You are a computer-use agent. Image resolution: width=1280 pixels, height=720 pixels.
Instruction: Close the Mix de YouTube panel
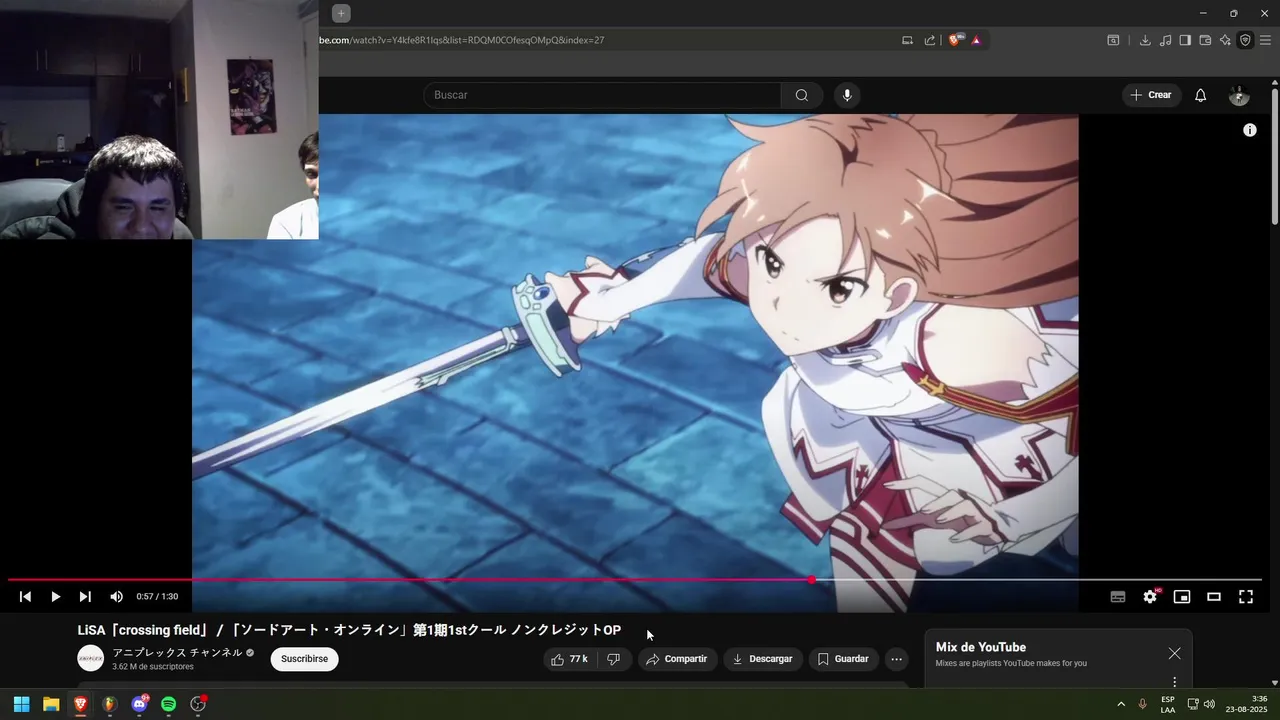tap(1175, 653)
